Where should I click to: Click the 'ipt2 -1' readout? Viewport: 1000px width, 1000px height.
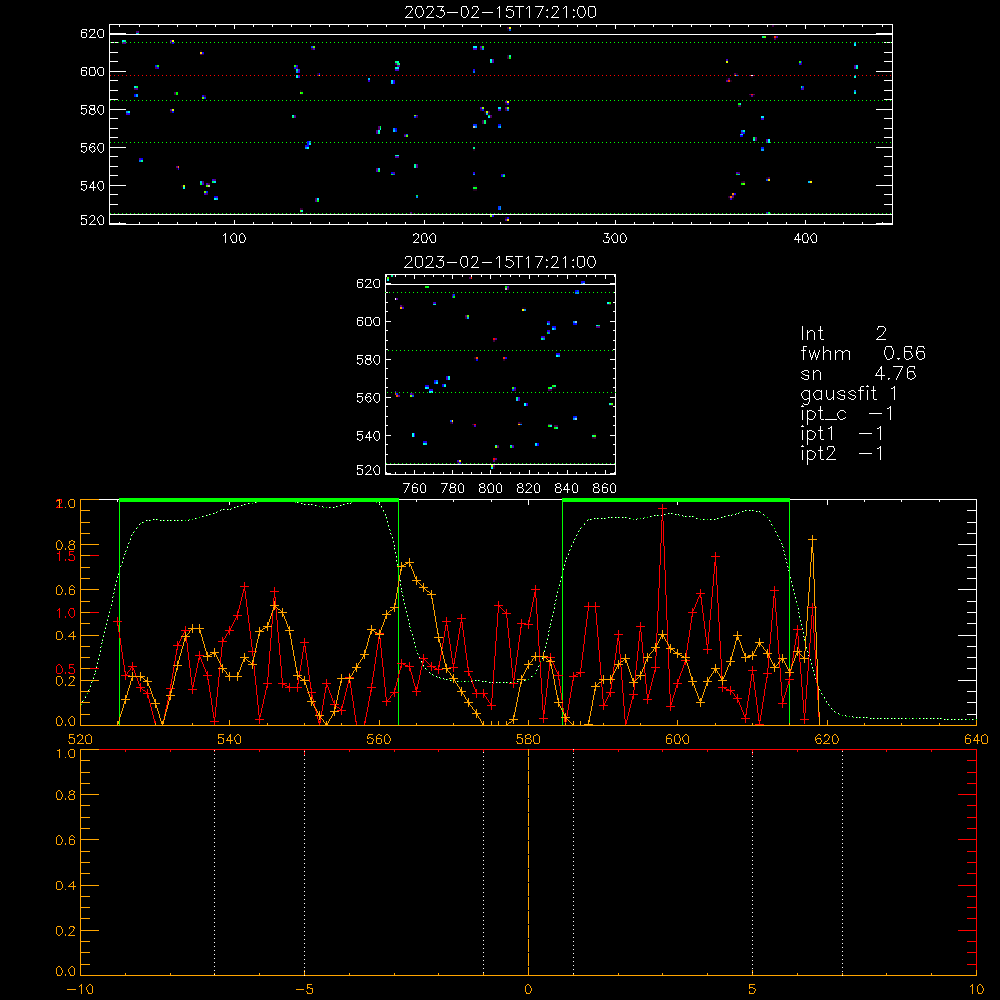pyautogui.click(x=842, y=453)
